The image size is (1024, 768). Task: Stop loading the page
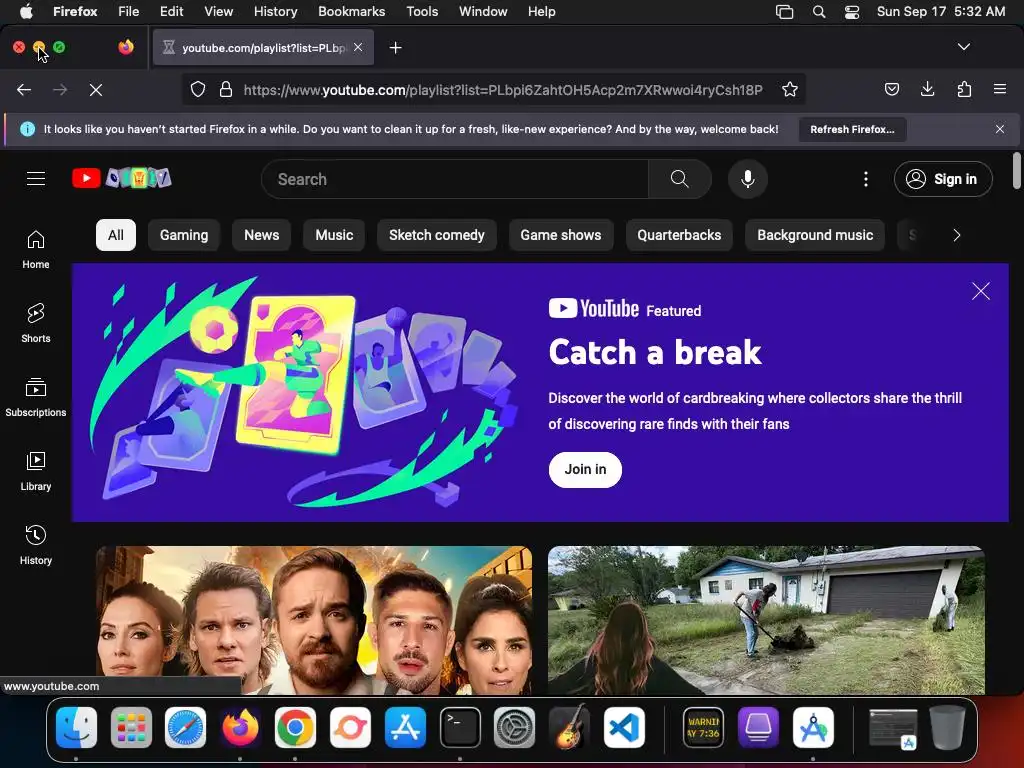tap(96, 90)
